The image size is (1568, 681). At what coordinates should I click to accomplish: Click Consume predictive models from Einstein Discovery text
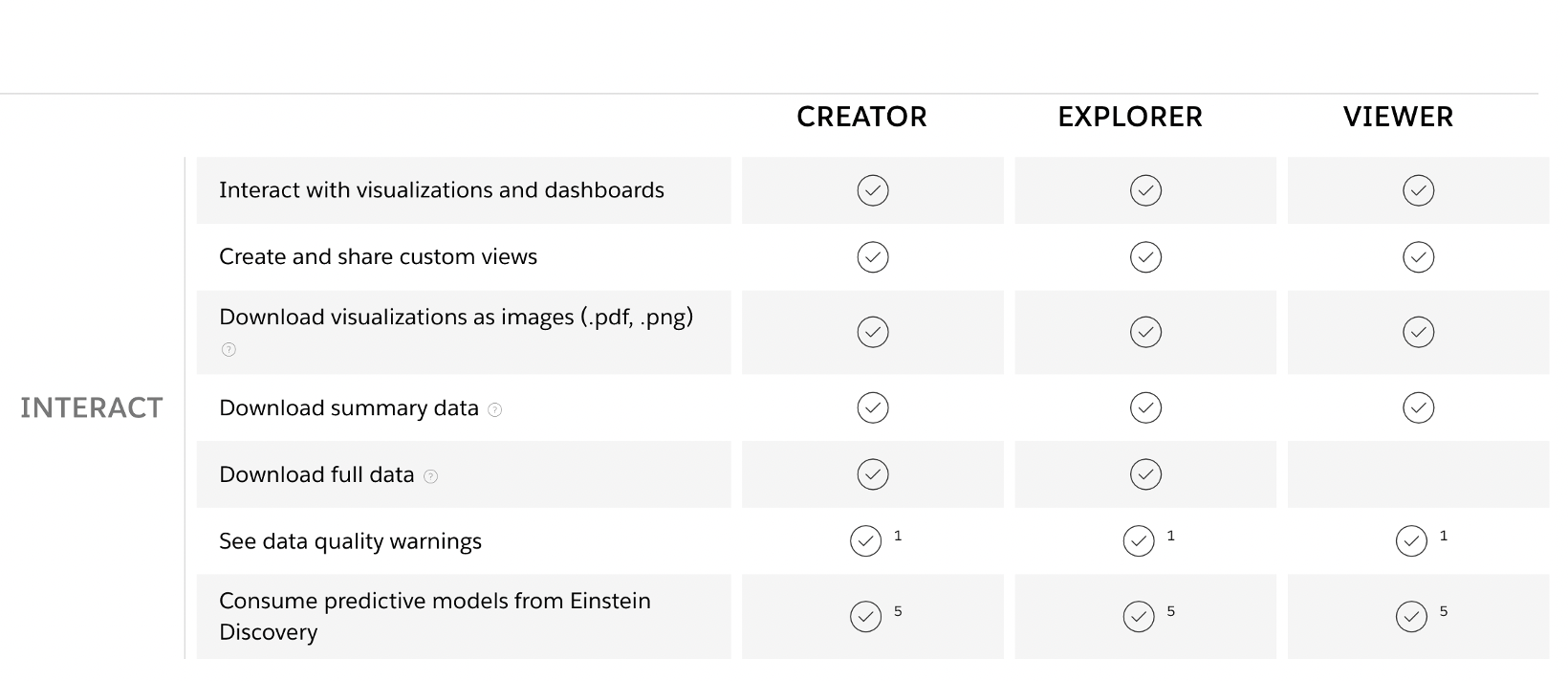(435, 617)
